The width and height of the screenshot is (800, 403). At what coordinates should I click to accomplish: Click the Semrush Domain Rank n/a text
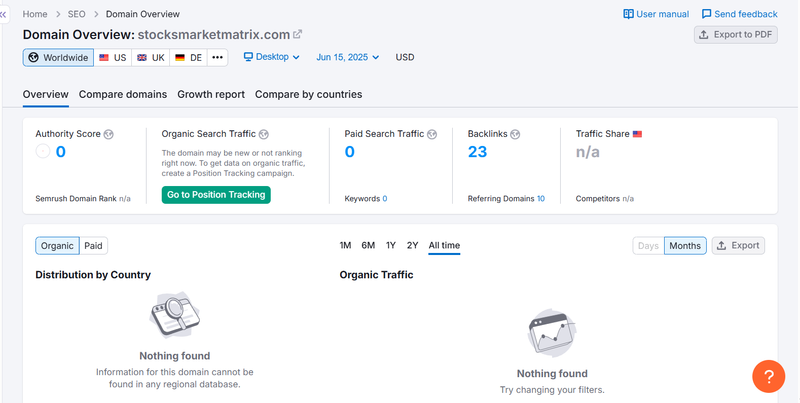83,198
